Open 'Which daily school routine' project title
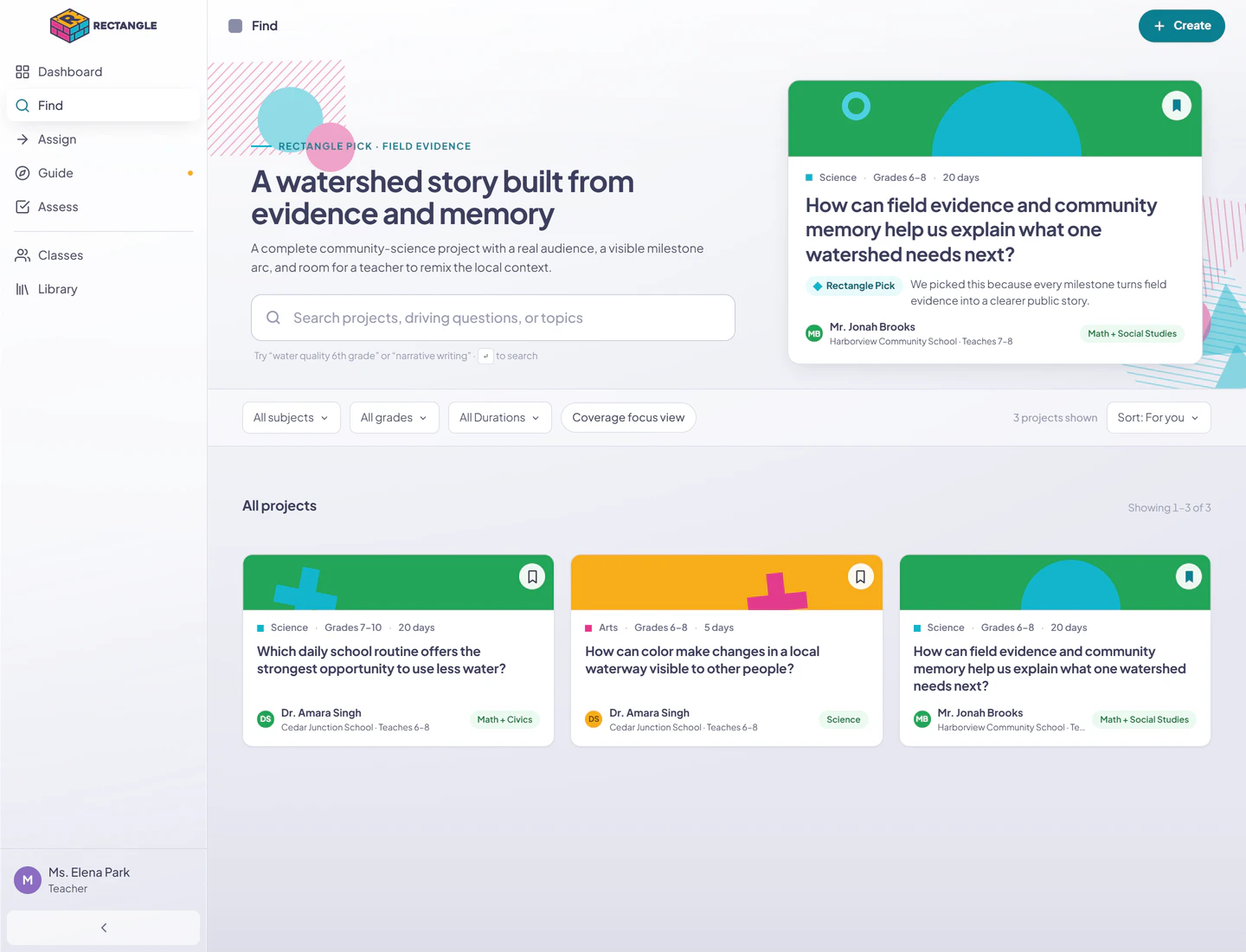1246x952 pixels. (x=382, y=660)
